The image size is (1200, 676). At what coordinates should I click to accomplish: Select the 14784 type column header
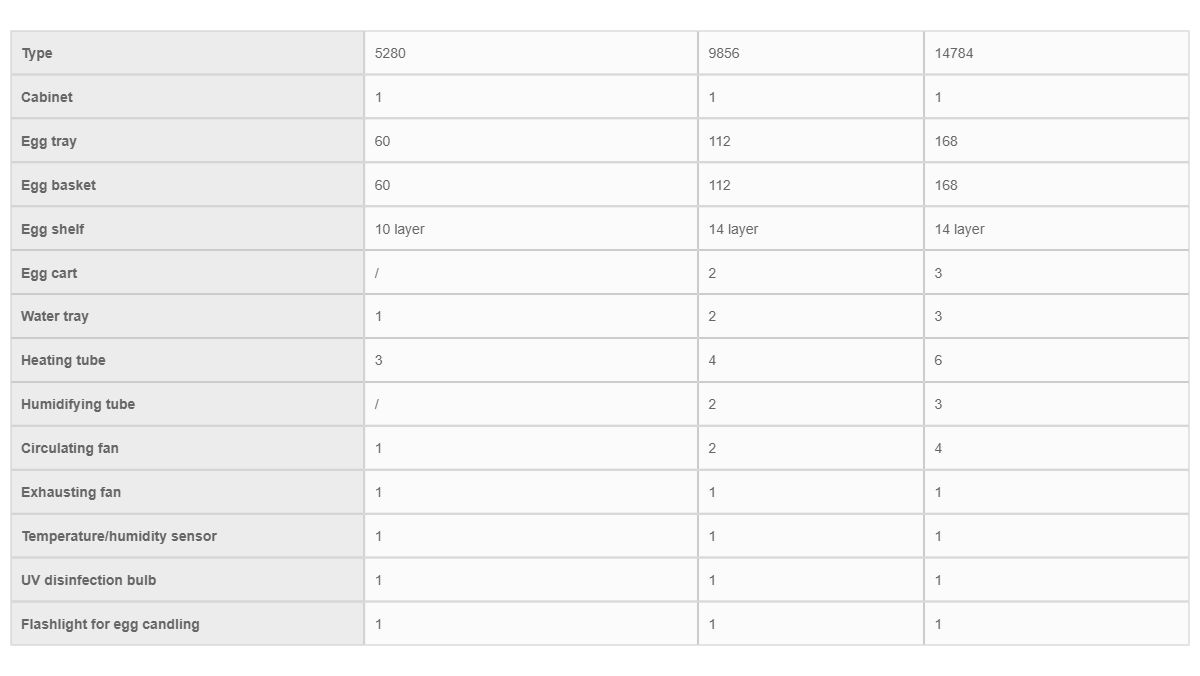coord(1057,53)
